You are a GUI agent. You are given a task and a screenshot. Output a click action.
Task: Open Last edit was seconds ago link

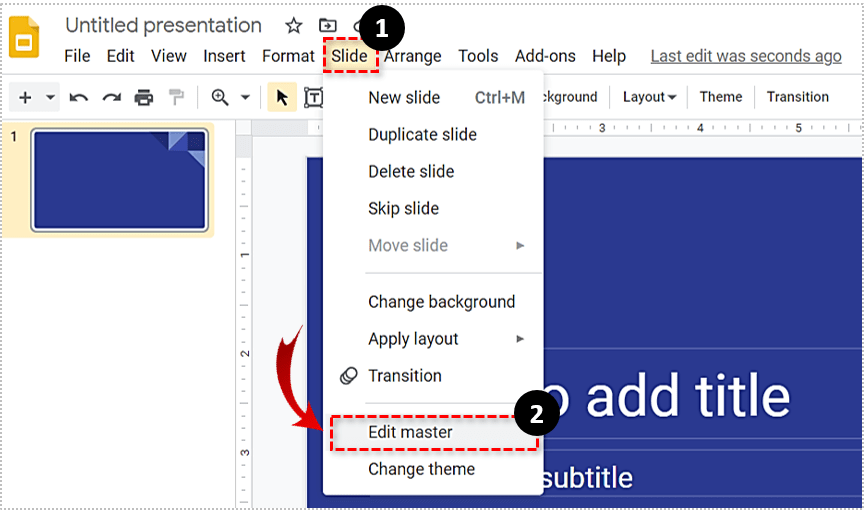click(x=745, y=56)
